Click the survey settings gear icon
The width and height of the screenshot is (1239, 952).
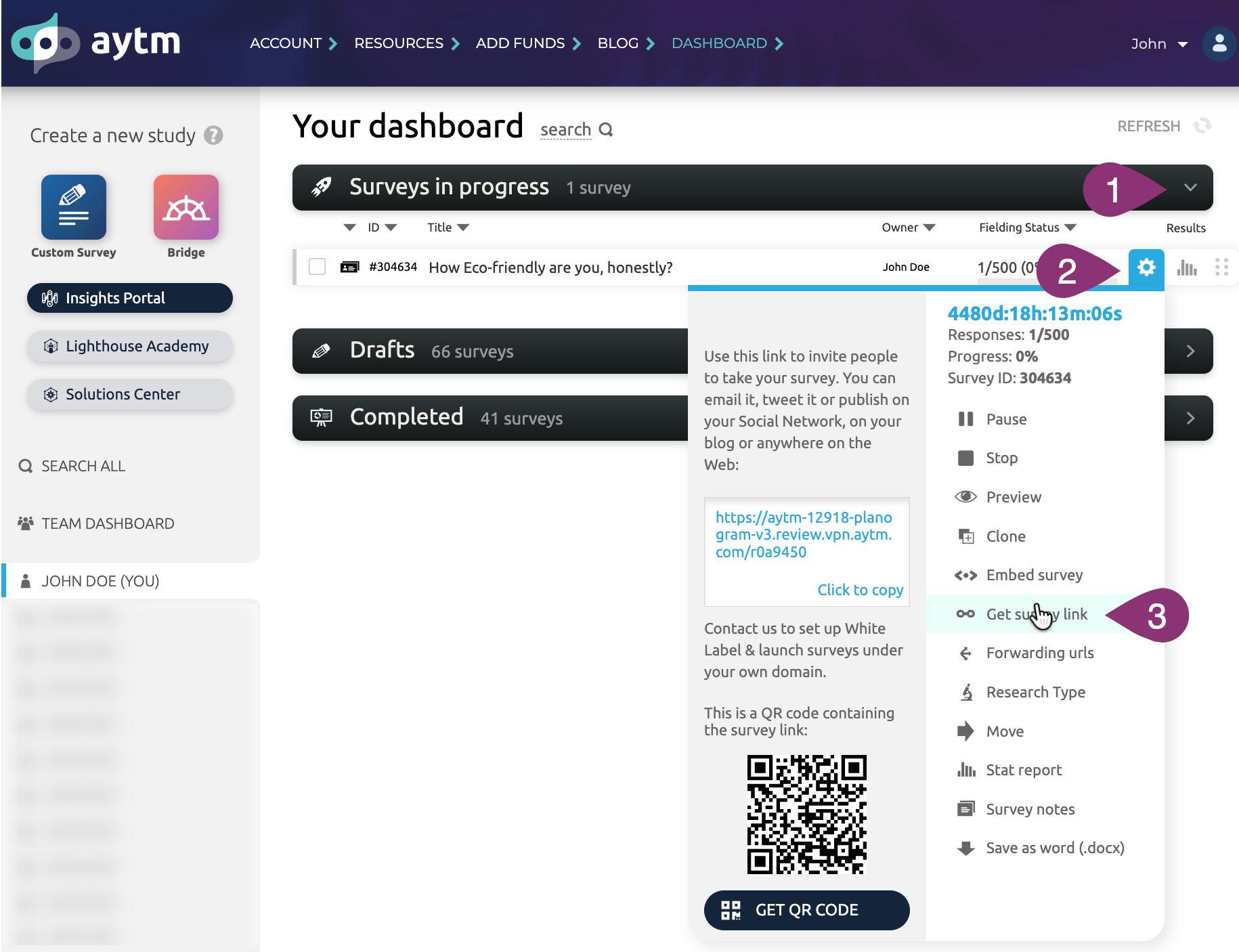pos(1146,267)
